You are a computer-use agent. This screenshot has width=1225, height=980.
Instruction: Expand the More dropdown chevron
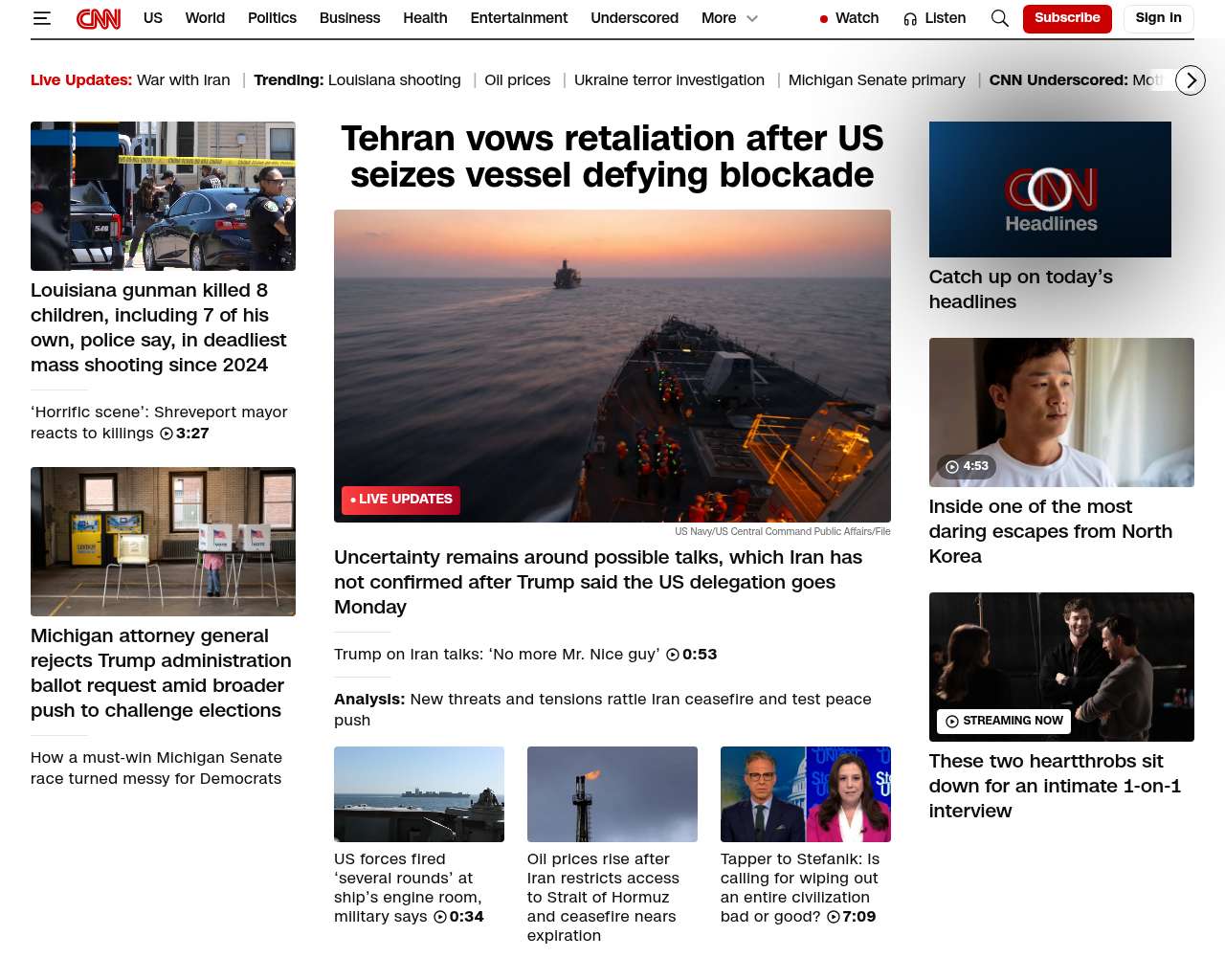pyautogui.click(x=752, y=18)
